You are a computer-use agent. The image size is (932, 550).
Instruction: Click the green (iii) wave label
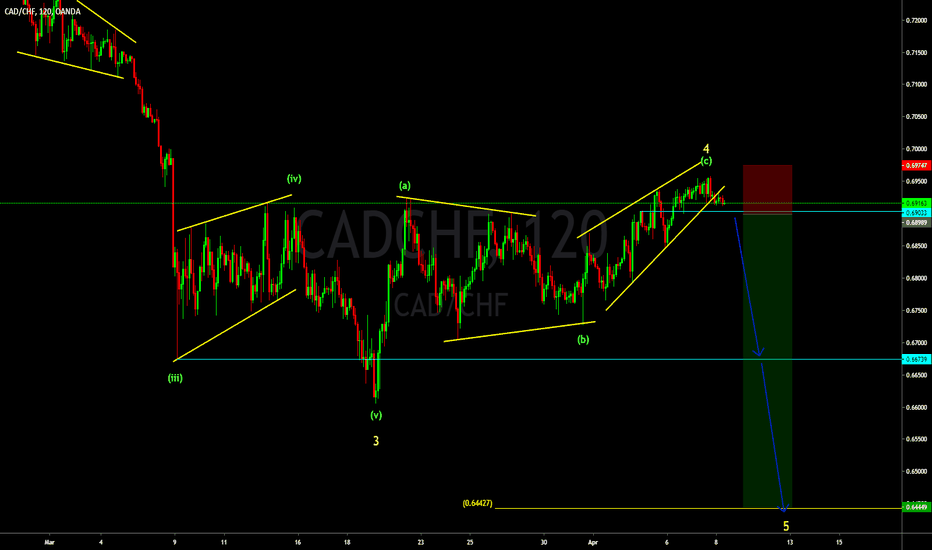pyautogui.click(x=175, y=378)
